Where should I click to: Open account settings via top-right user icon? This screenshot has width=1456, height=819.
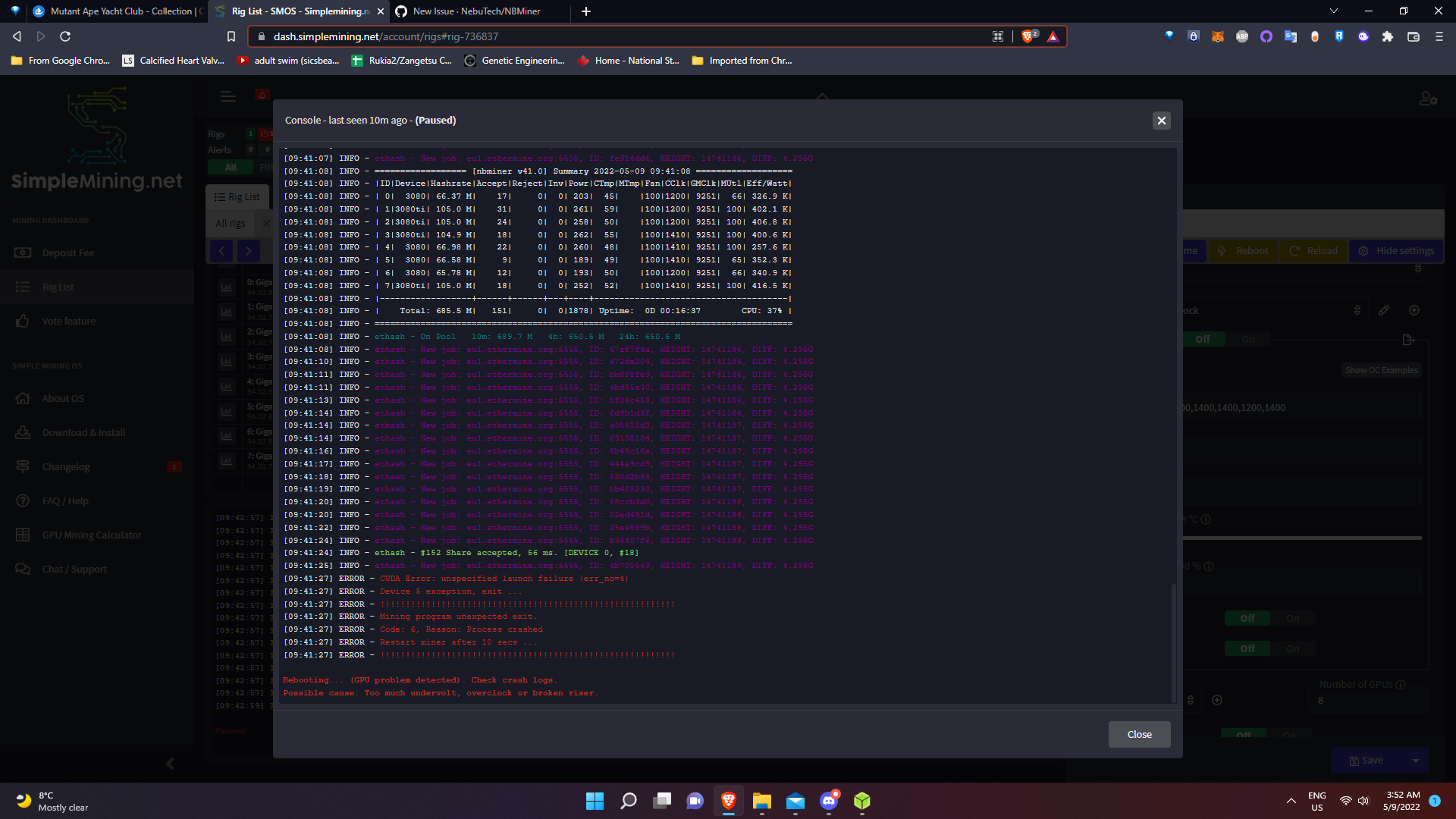point(1429,99)
